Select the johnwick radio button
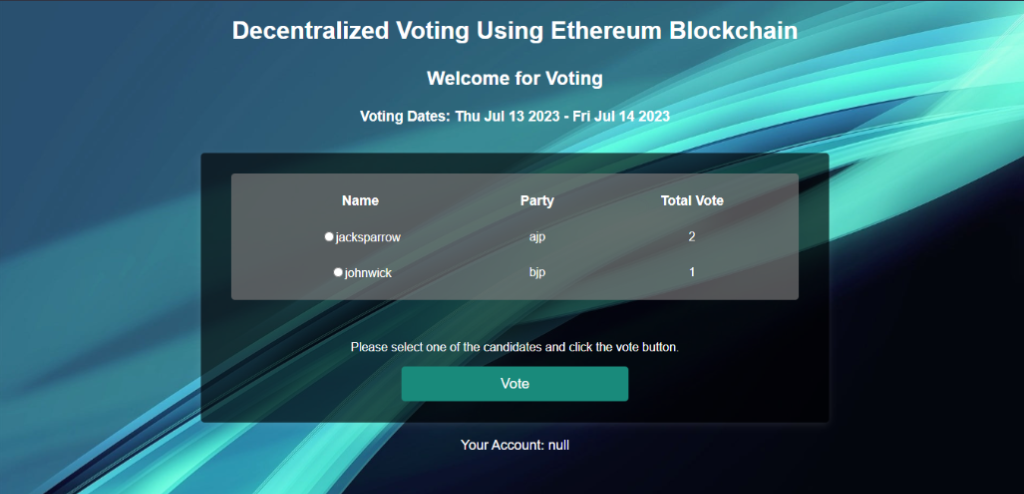The image size is (1024, 494). (x=338, y=272)
